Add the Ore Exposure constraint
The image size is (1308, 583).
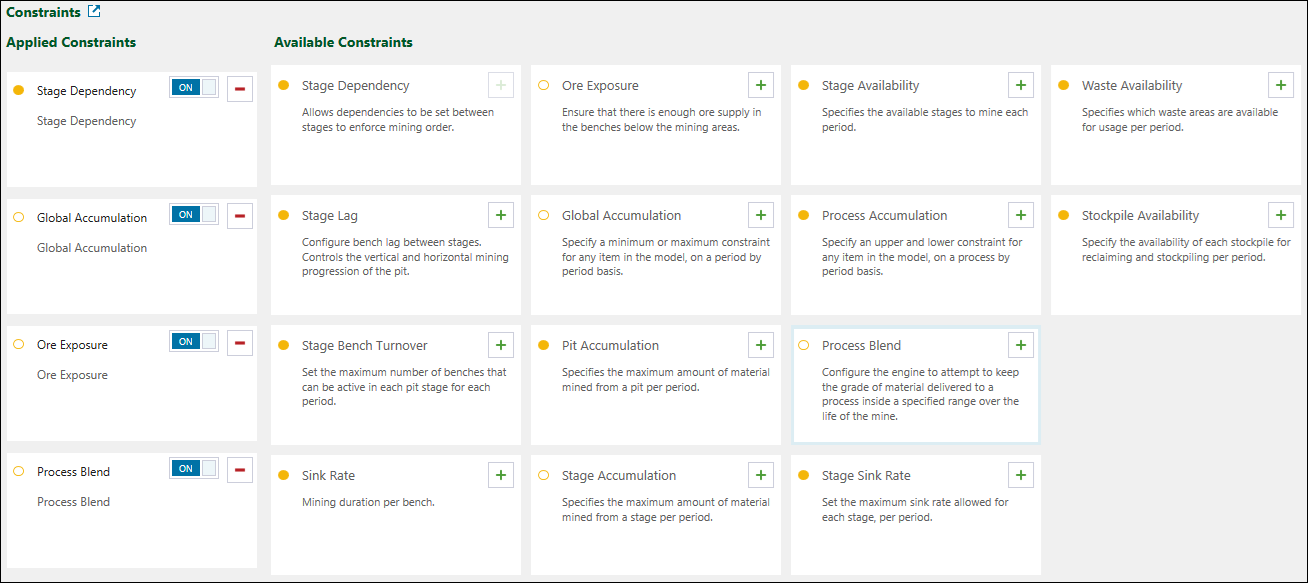coord(760,85)
